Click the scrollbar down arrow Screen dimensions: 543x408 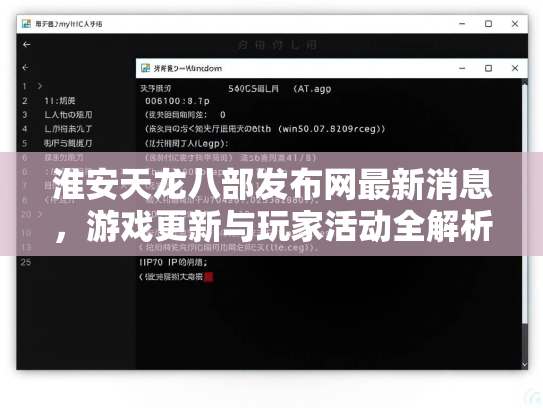click(x=525, y=364)
